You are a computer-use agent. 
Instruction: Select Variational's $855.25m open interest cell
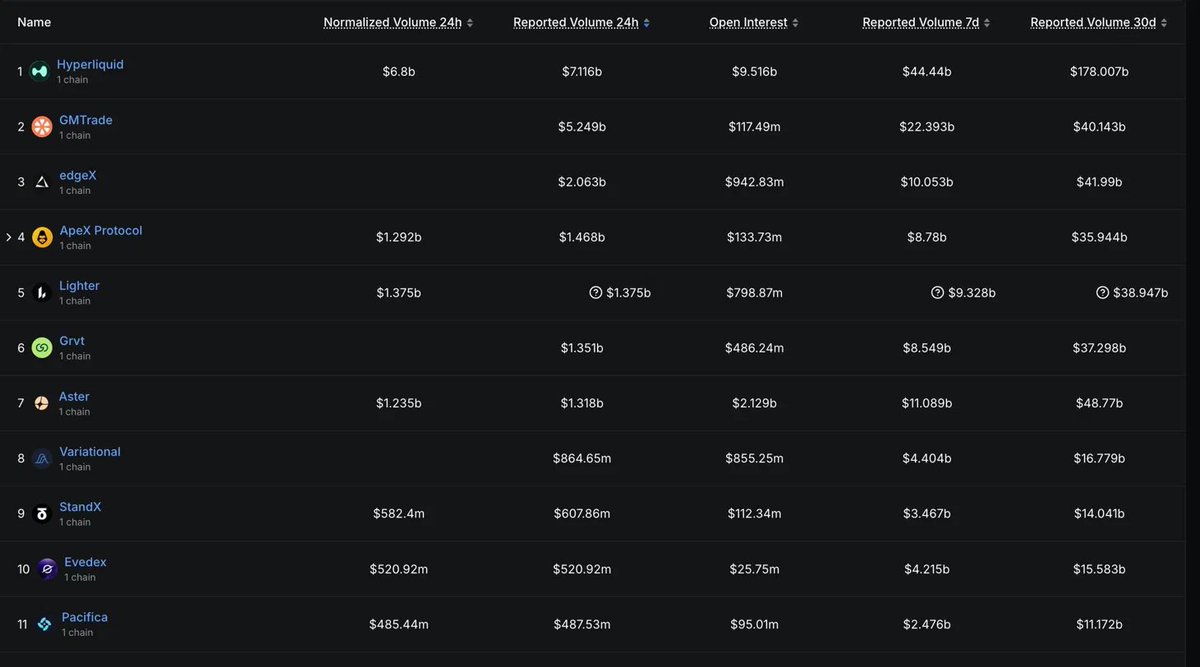coord(755,459)
